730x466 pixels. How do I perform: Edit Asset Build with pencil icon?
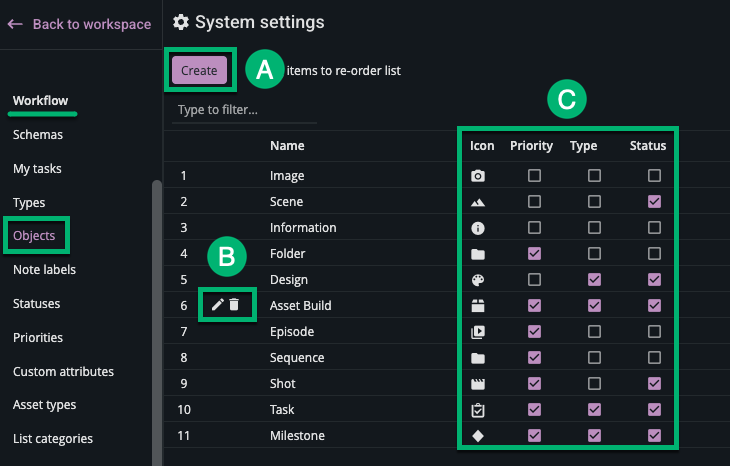click(217, 304)
